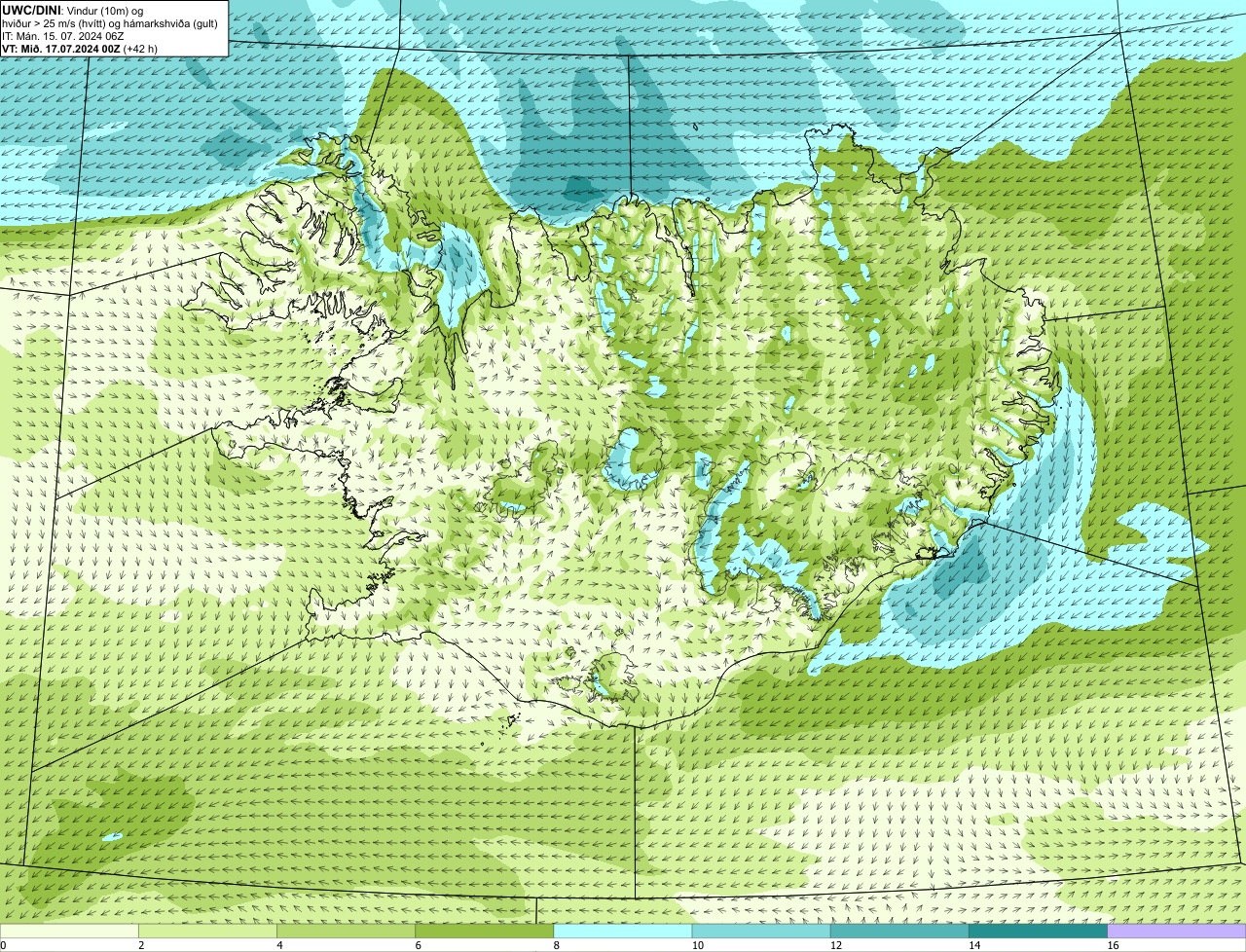Select the VT valid-time line in info box
Image resolution: width=1246 pixels, height=952 pixels.
[x=80, y=48]
